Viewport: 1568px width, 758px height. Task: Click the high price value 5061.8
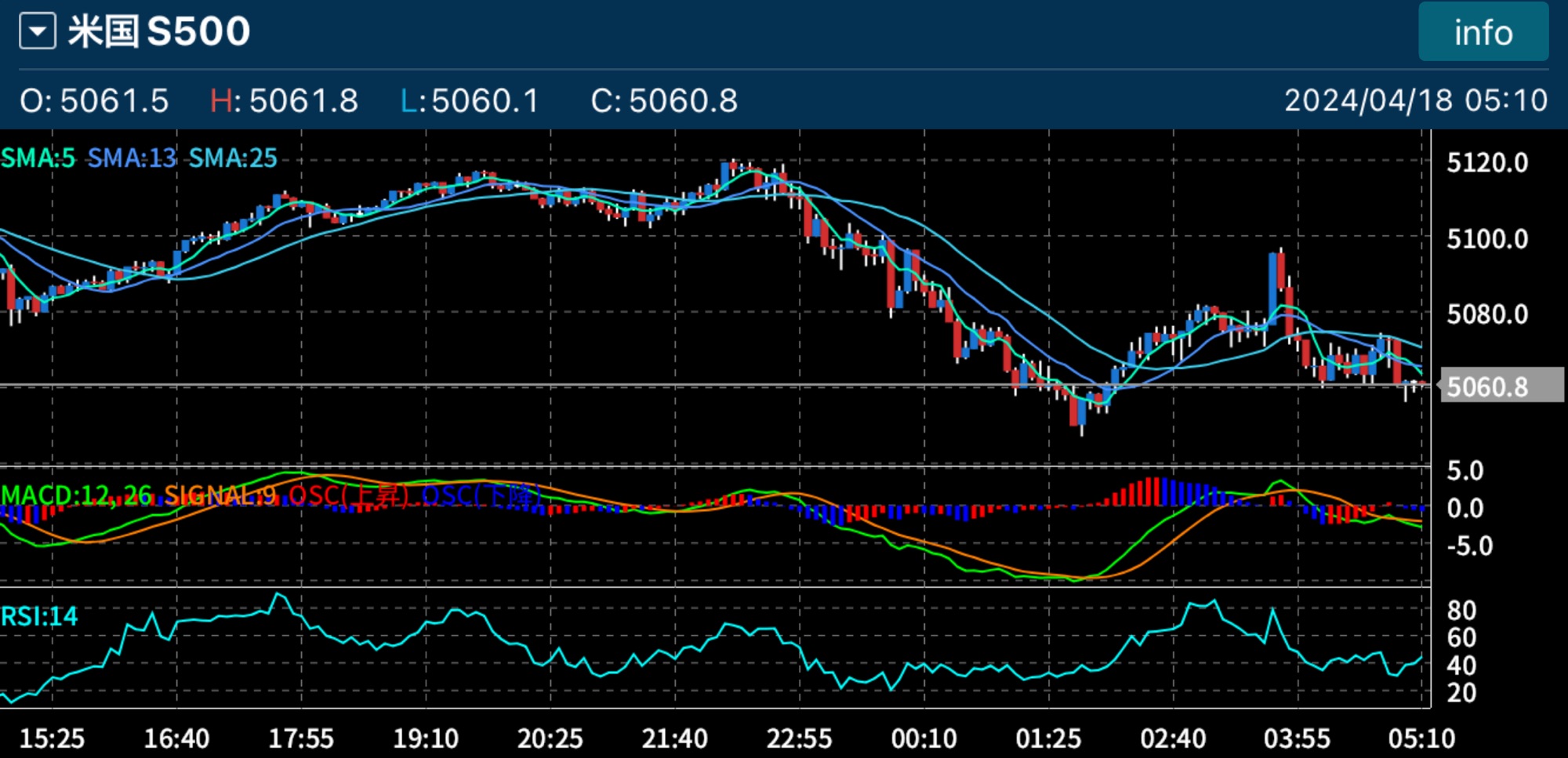[303, 101]
